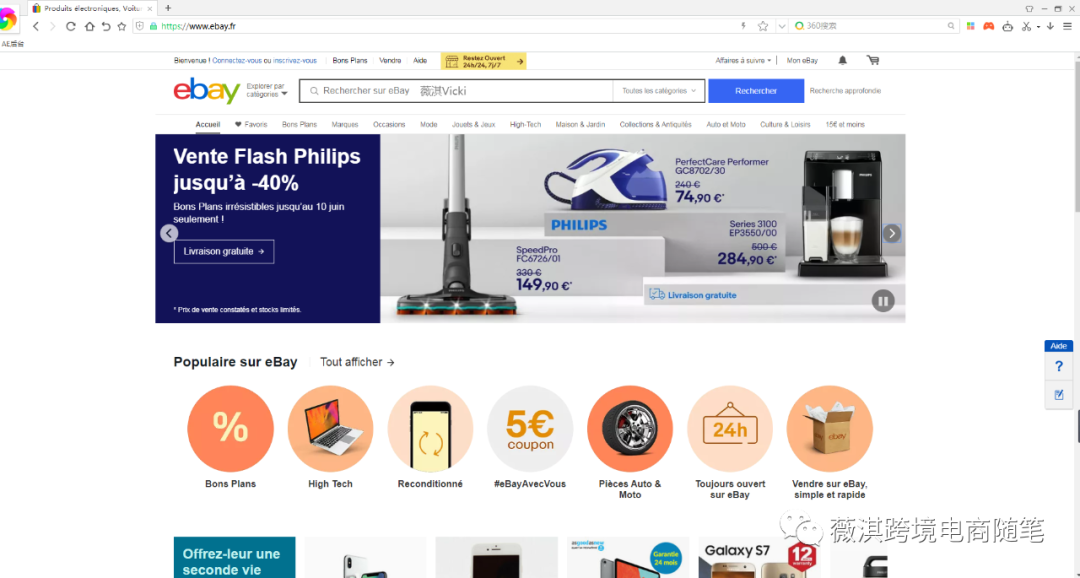
Task: Open Mon eBay link
Action: pyautogui.click(x=802, y=61)
